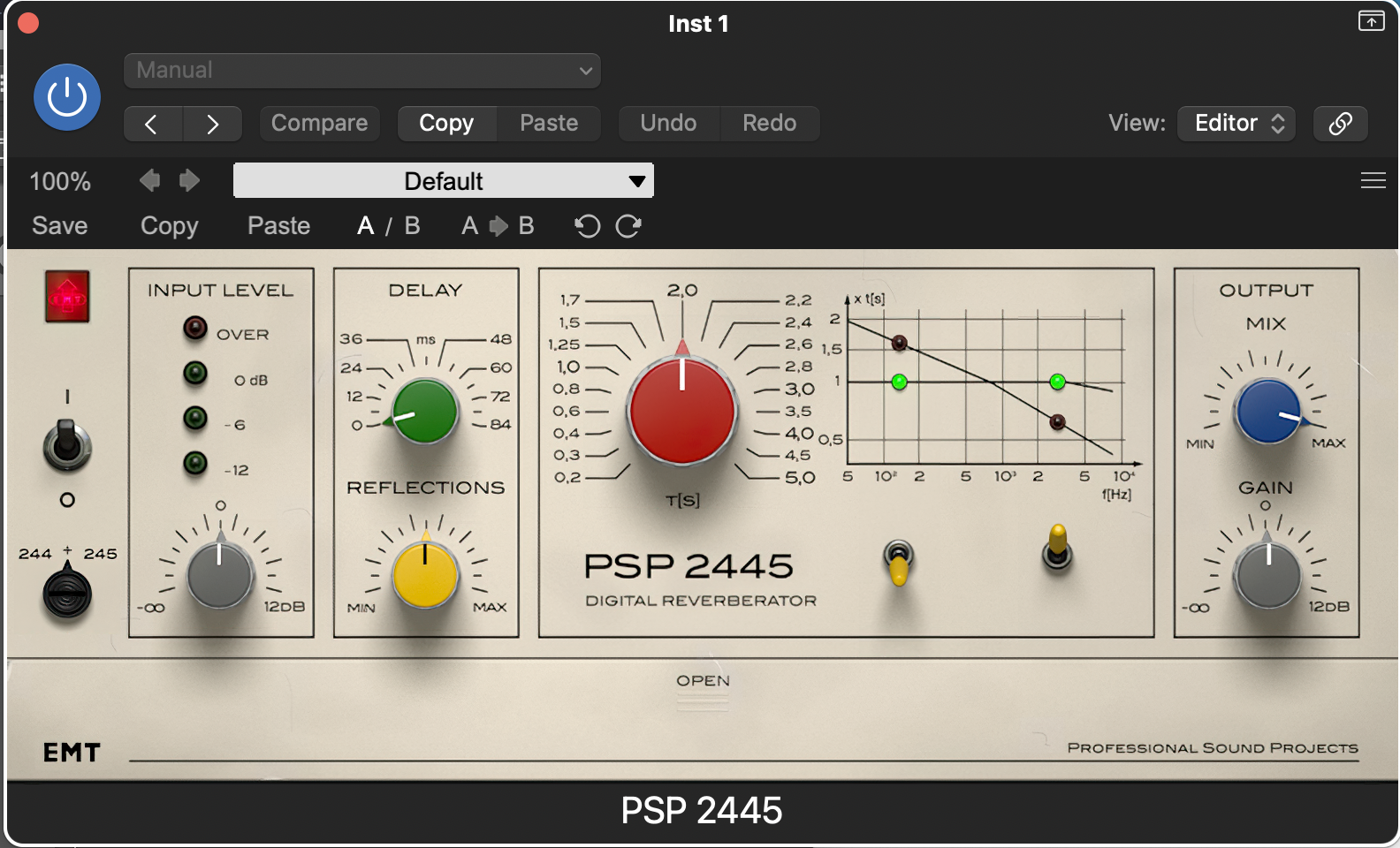Click the window expand icon at top right
Image resolution: width=1400 pixels, height=848 pixels.
pos(1371,20)
